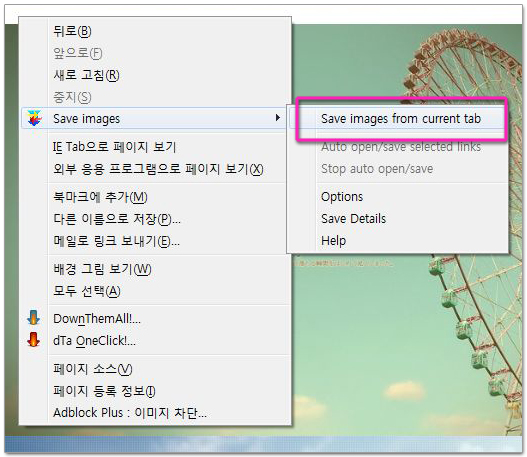Click the 중지(S) stop entry
Viewport: 527px width, 457px height.
tap(155, 97)
